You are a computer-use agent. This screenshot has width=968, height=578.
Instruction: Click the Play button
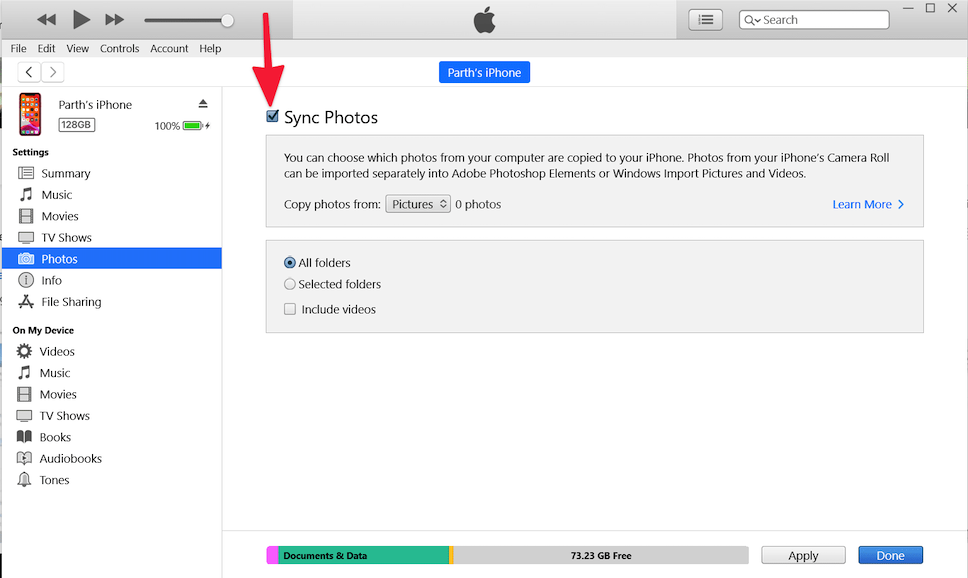pyautogui.click(x=82, y=19)
